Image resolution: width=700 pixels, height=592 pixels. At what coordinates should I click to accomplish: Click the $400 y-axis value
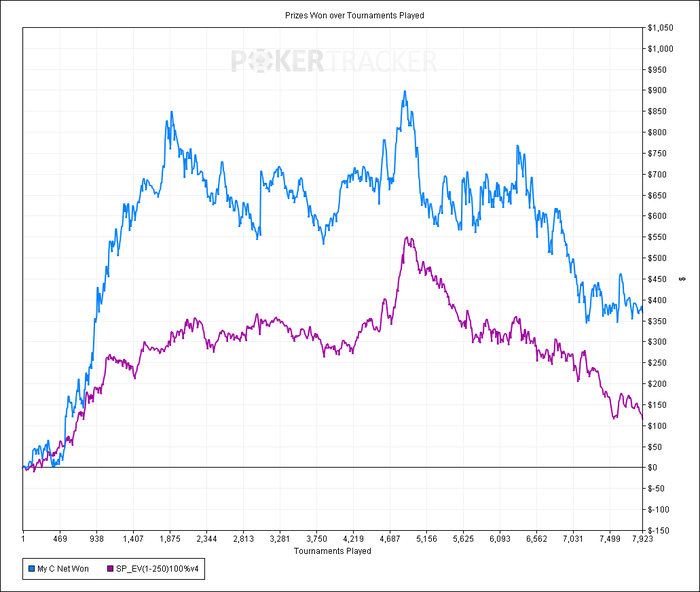(x=657, y=300)
